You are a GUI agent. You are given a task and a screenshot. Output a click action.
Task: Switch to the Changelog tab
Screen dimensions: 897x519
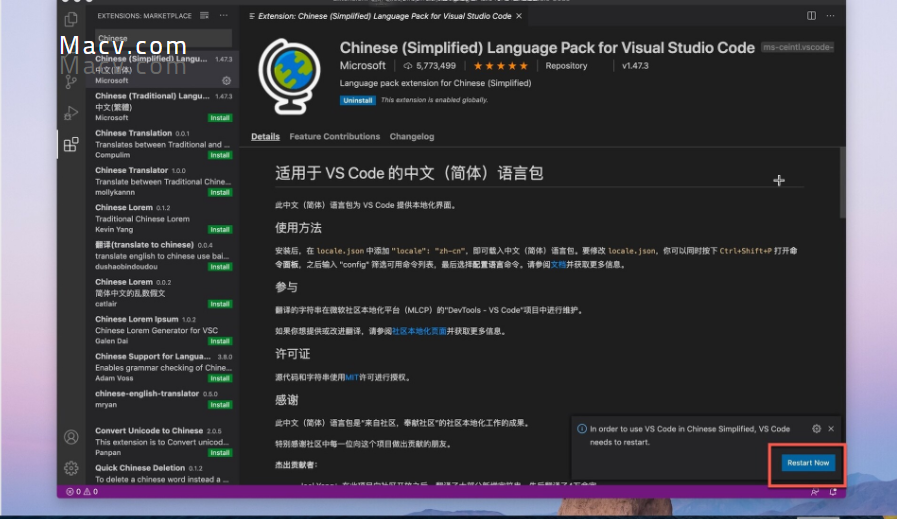point(412,137)
